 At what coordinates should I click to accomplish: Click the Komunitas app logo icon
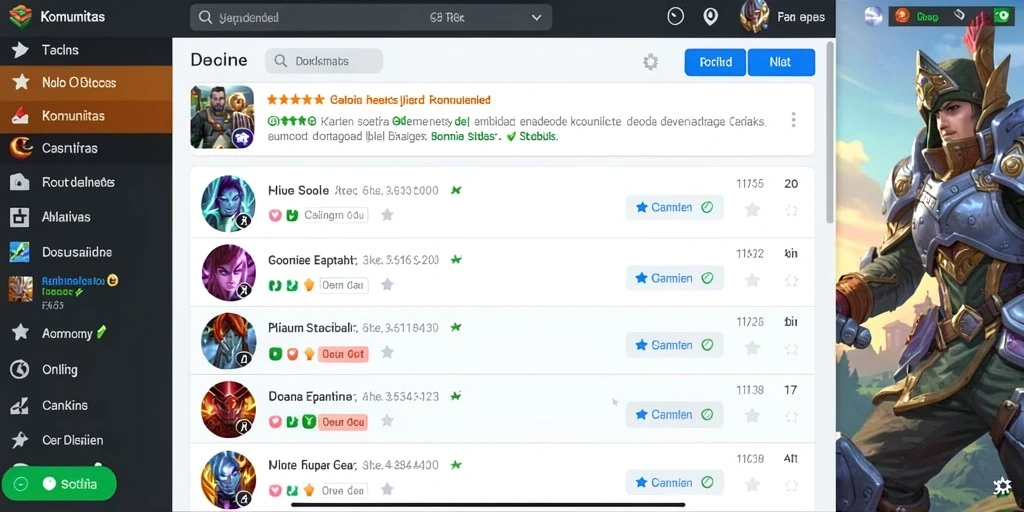pos(20,16)
